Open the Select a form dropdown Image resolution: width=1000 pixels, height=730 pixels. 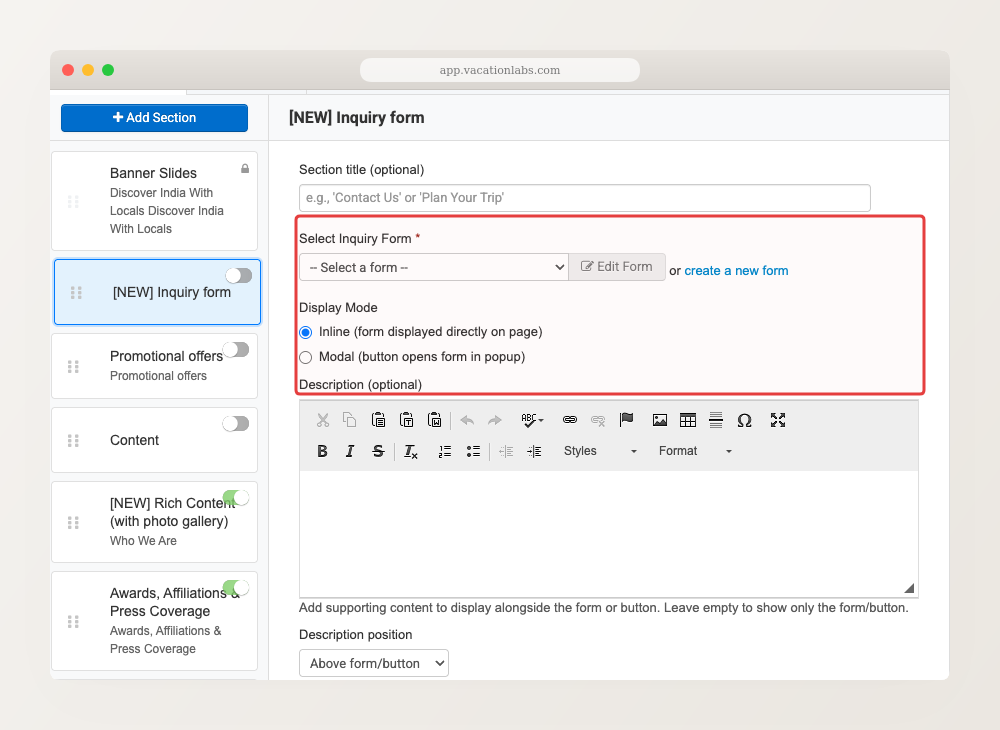(433, 267)
